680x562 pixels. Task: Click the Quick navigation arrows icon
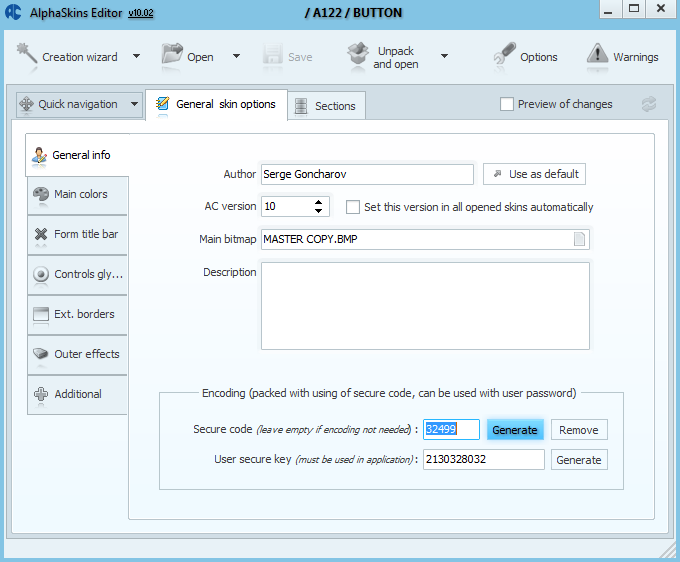[x=26, y=104]
